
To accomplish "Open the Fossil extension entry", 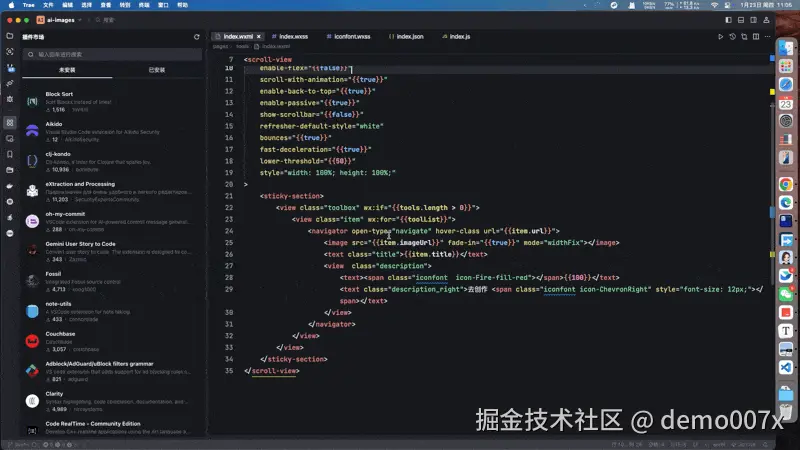I will 112,282.
